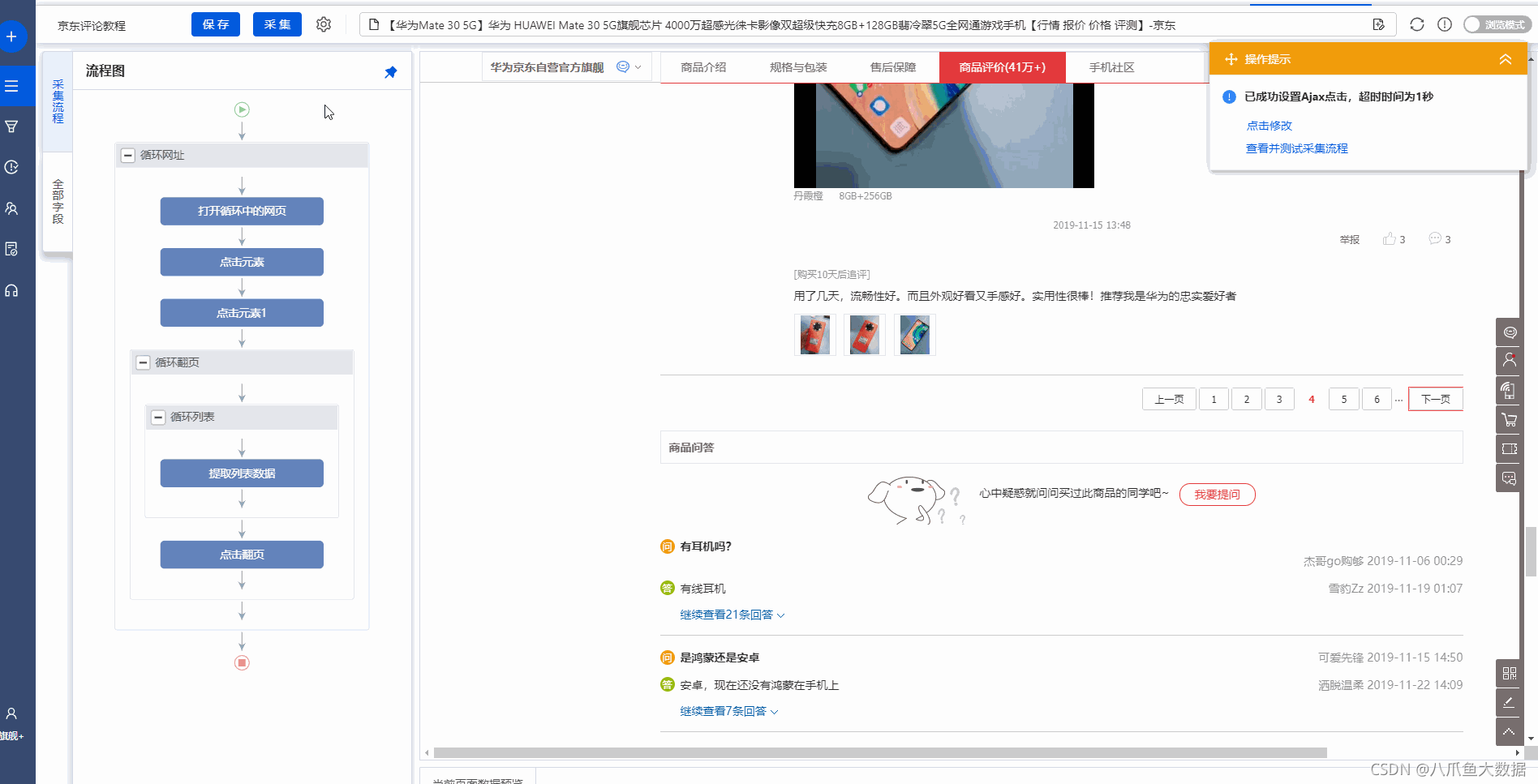Click the 点击修改 link

tap(1269, 126)
